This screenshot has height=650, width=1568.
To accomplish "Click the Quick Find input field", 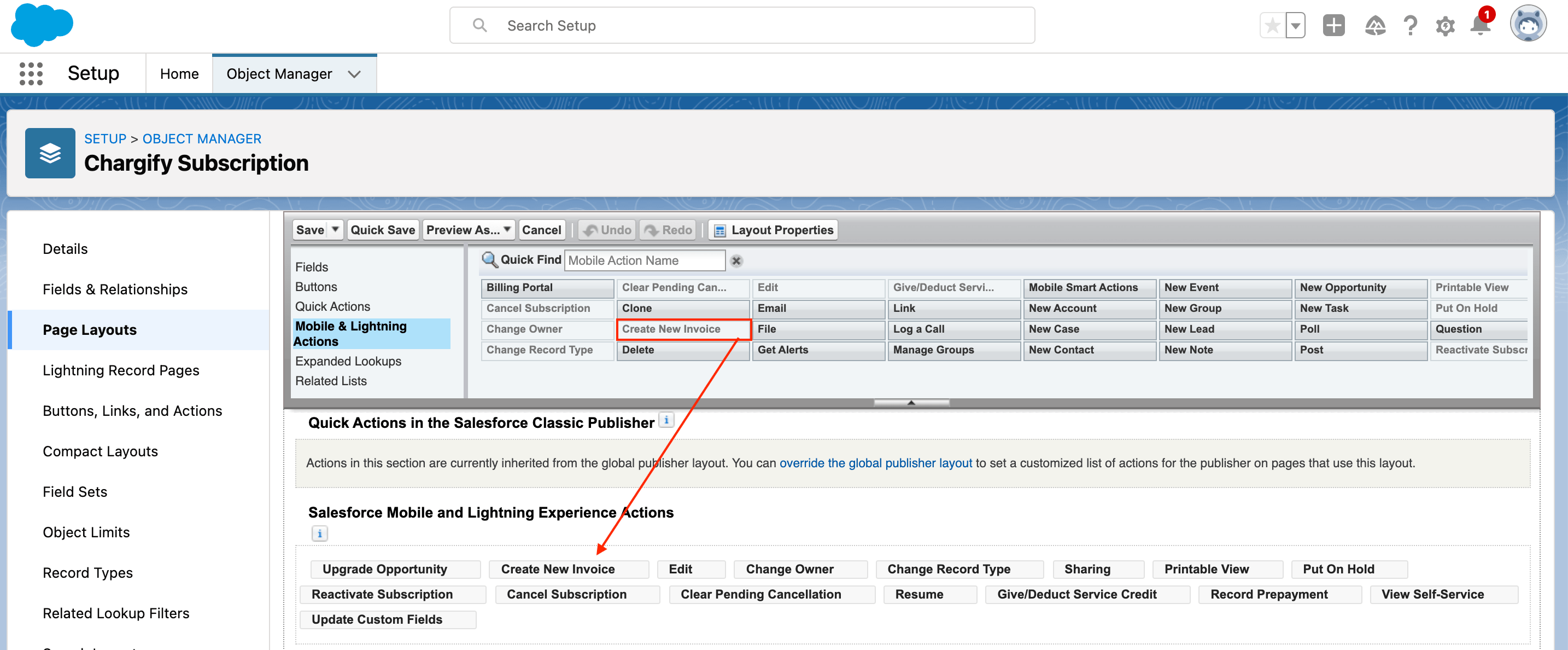I will click(x=644, y=261).
